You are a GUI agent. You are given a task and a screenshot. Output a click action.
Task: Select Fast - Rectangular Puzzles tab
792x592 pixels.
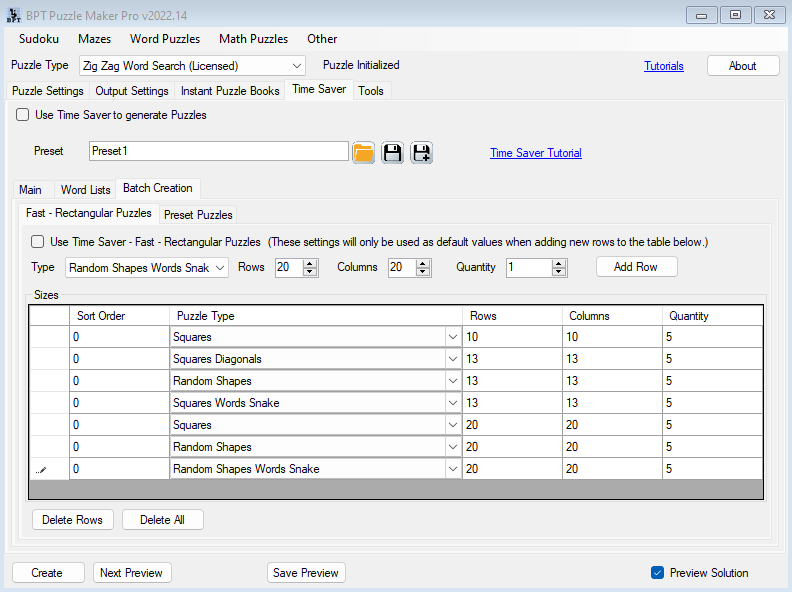pyautogui.click(x=89, y=213)
